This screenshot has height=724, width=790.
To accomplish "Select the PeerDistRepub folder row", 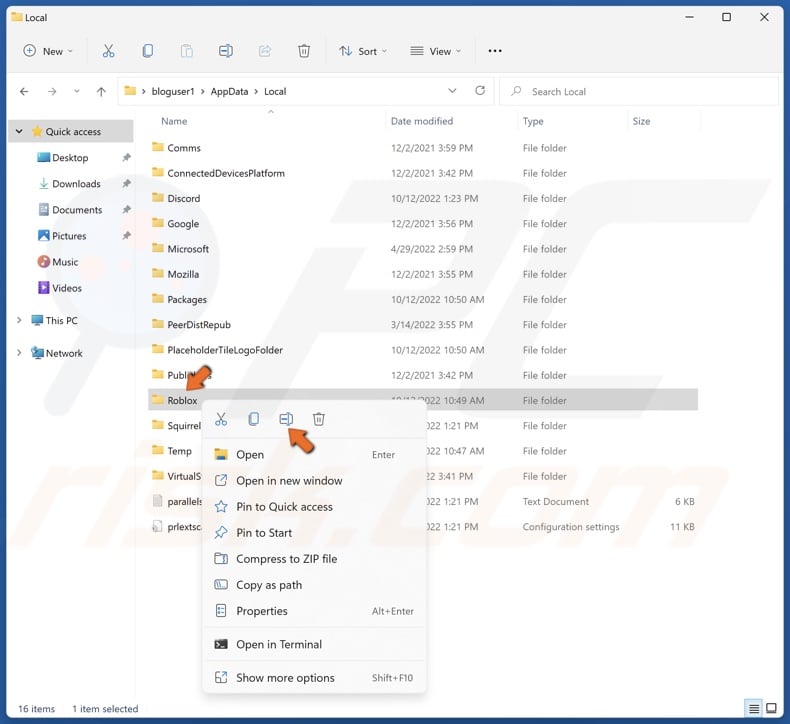I will click(423, 324).
